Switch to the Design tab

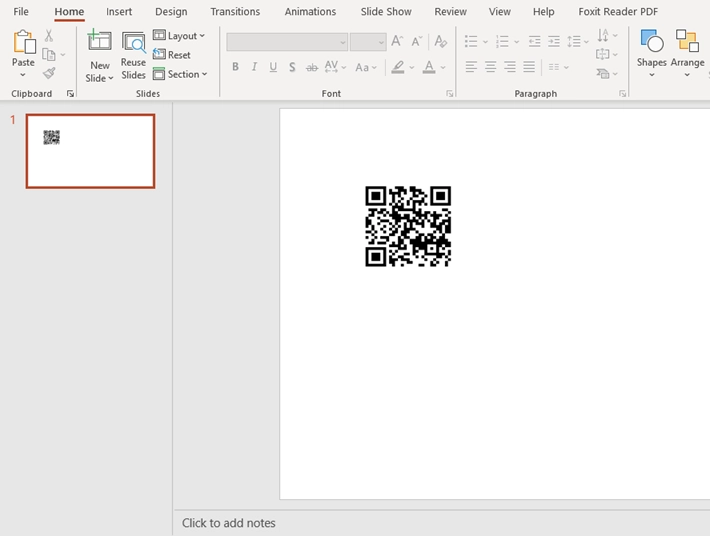tap(171, 12)
